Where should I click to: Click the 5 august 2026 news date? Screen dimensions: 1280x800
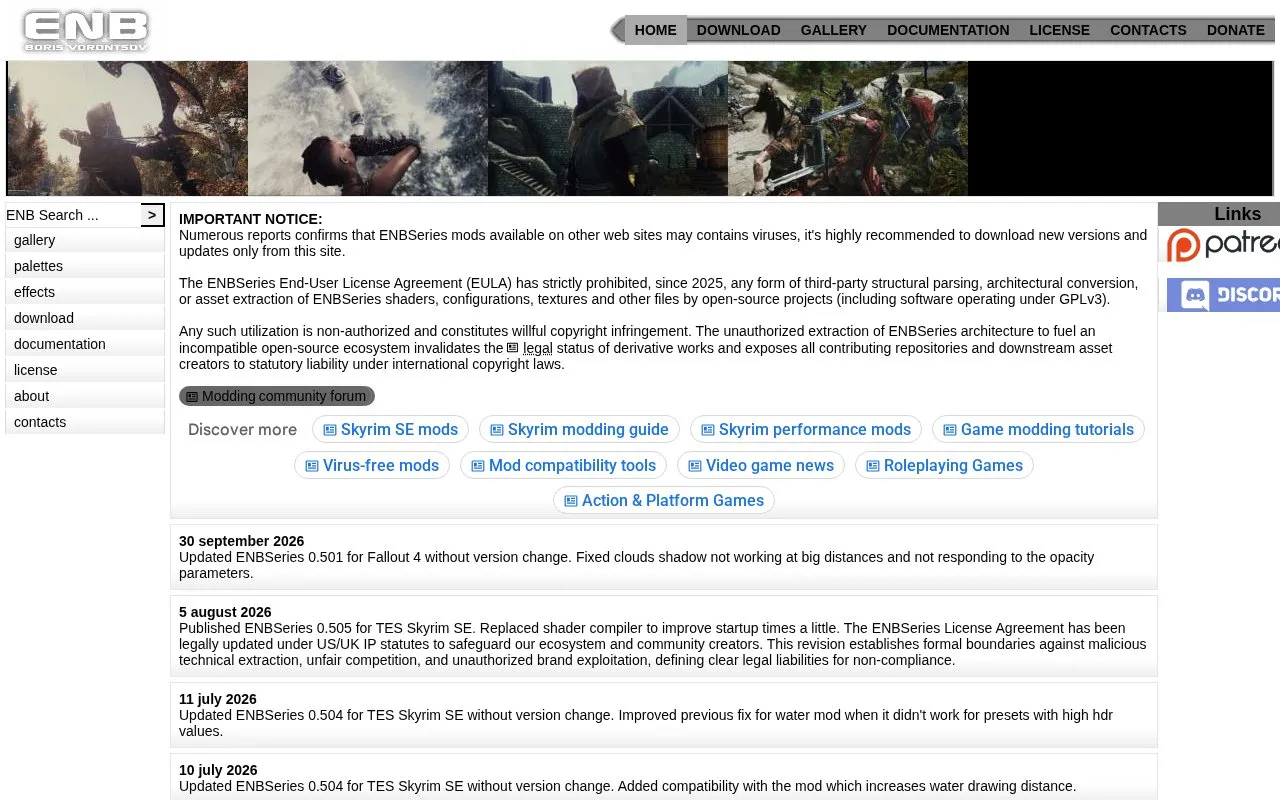tap(225, 612)
